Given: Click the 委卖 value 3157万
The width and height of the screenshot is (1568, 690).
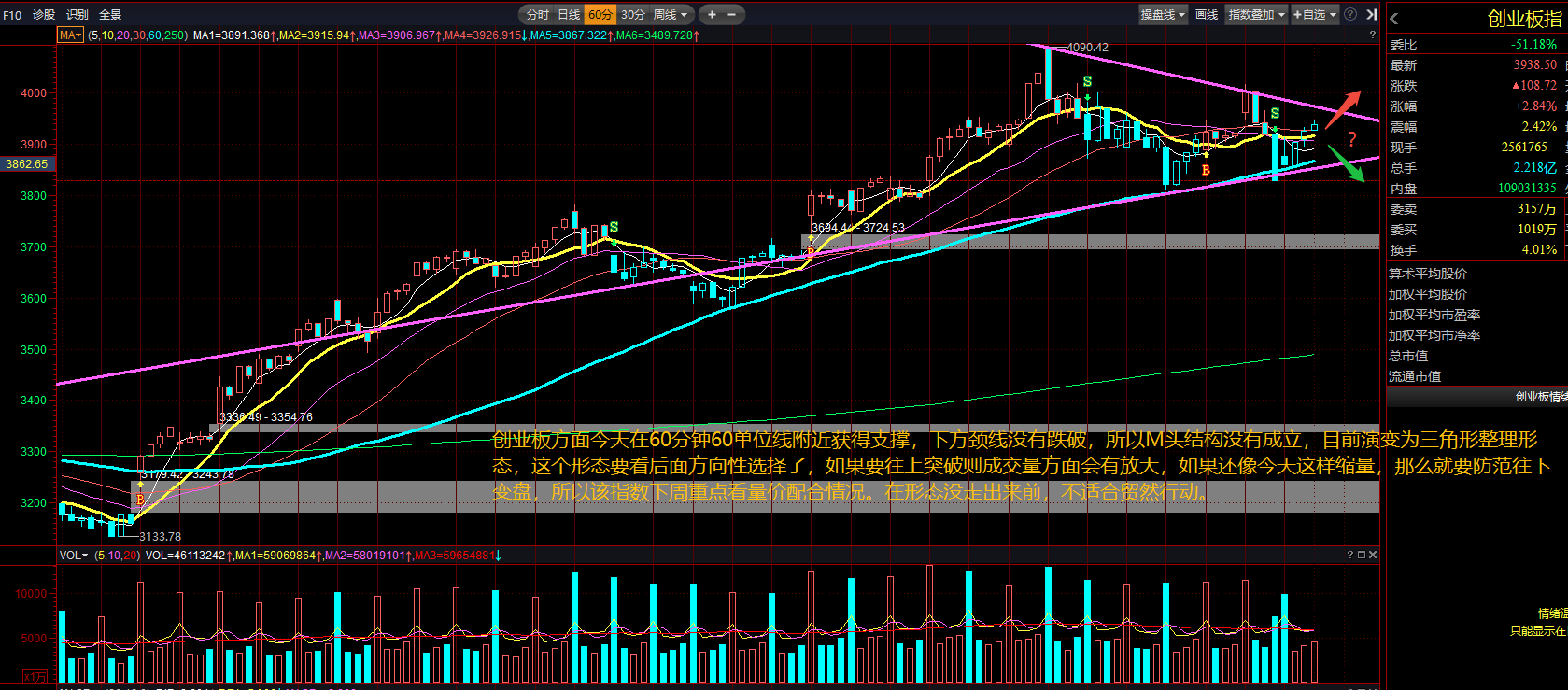Looking at the screenshot, I should tap(1537, 209).
